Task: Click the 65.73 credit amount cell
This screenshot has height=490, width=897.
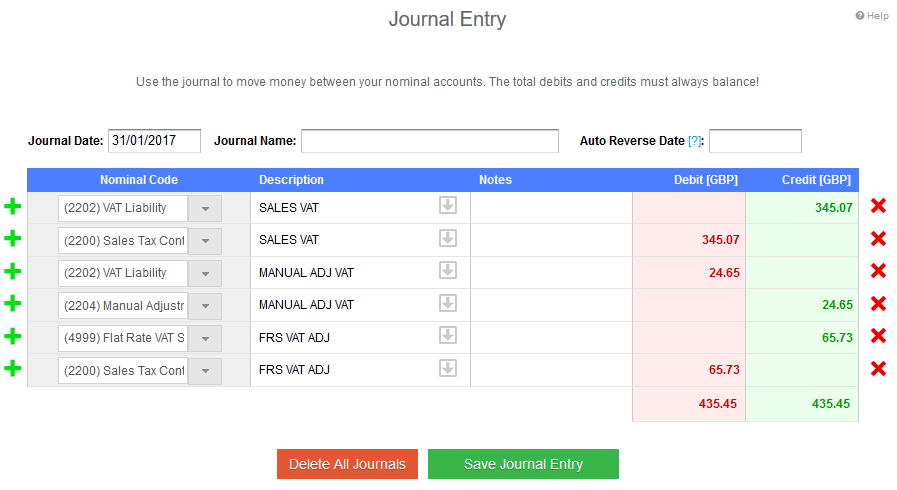Action: click(802, 337)
